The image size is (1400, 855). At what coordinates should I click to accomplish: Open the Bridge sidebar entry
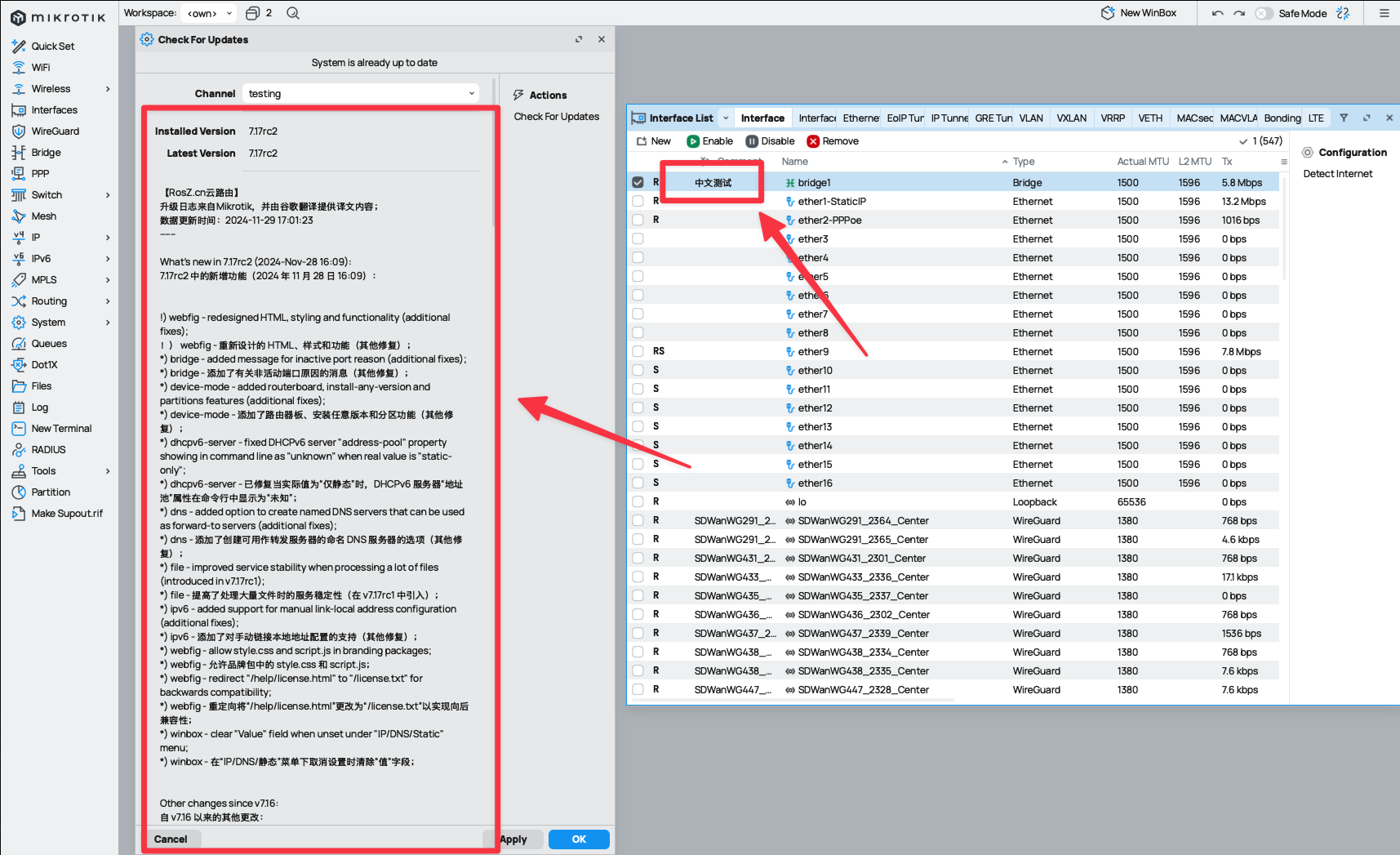(46, 153)
